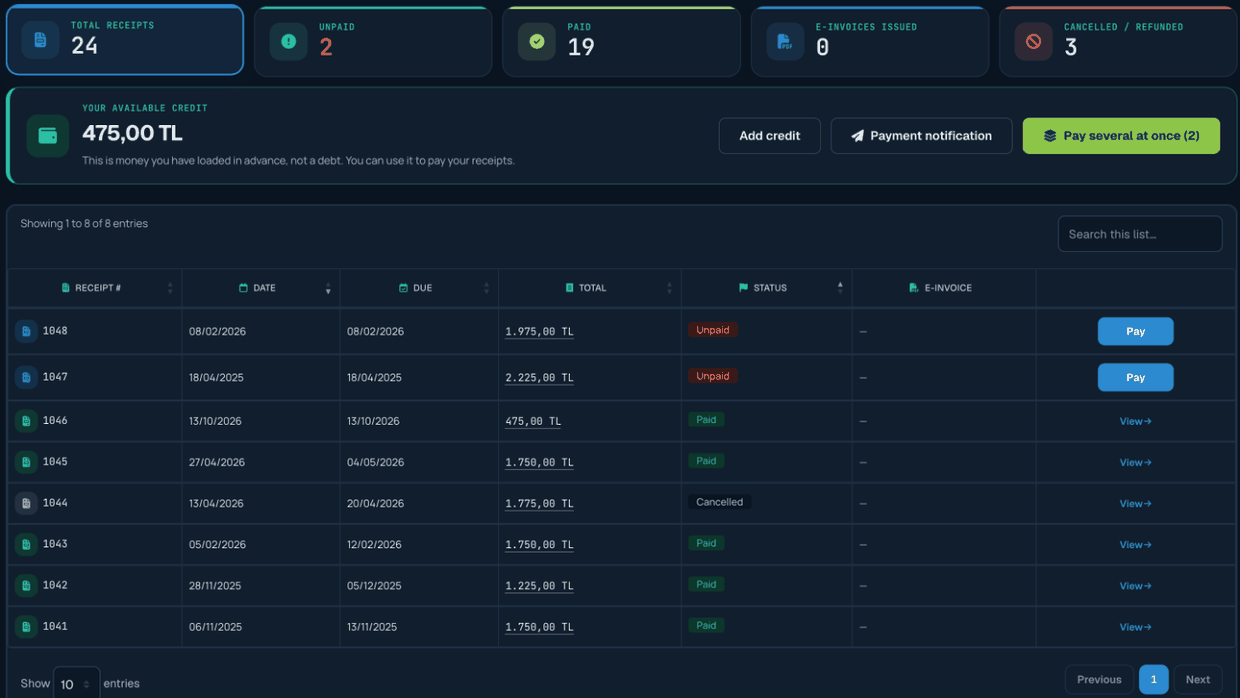Open Payment notification
The width and height of the screenshot is (1240, 698).
point(921,136)
